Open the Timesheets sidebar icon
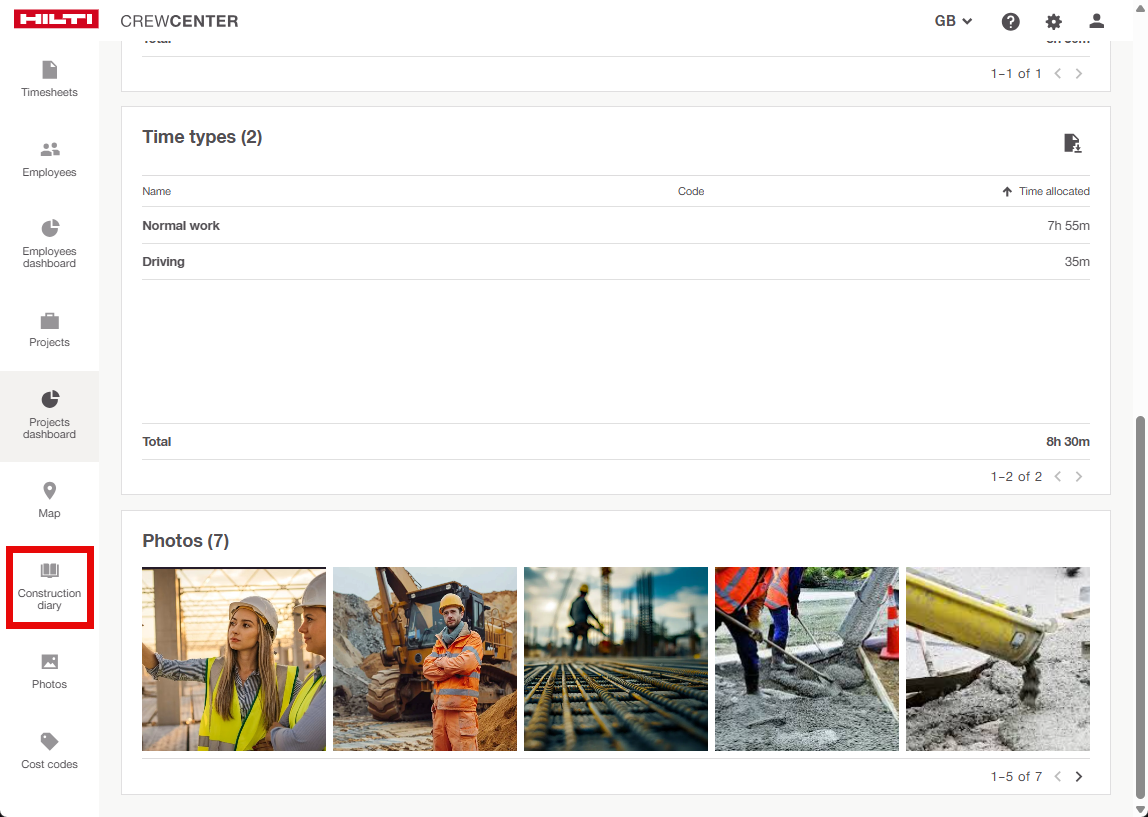1148x817 pixels. [x=49, y=70]
